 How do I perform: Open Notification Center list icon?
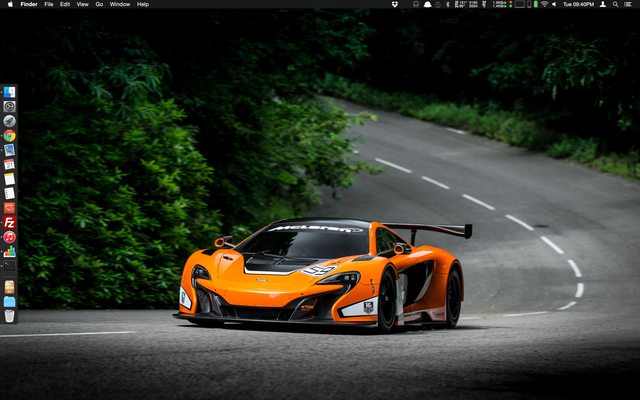point(628,4)
